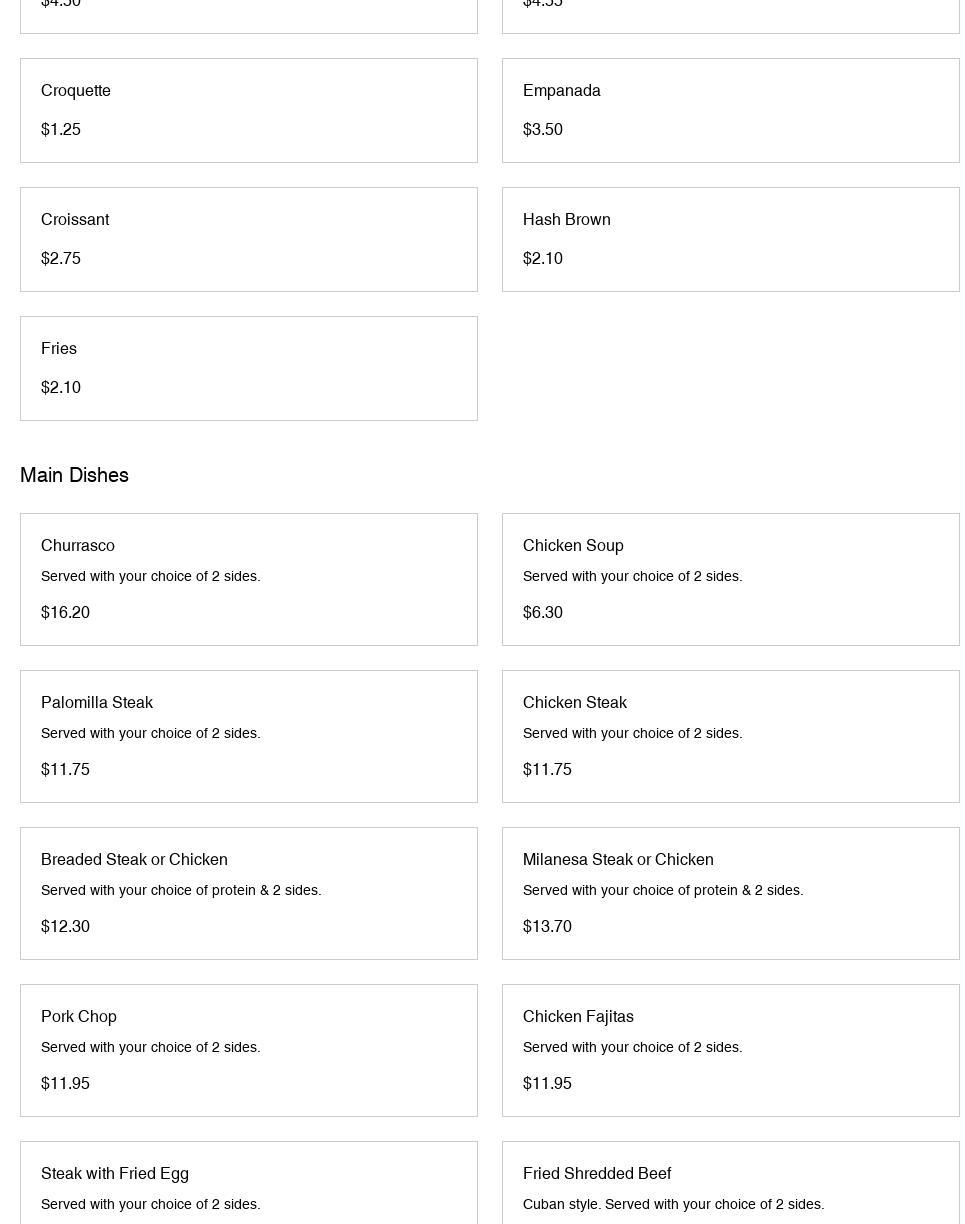
Task: Choose the Croissant for $2.75
Action: point(248,239)
